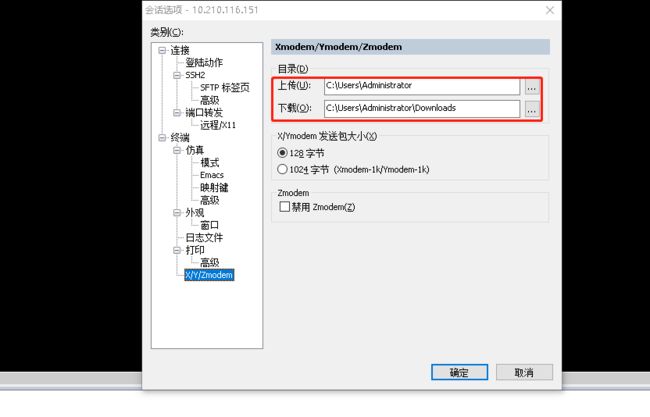Image resolution: width=650 pixels, height=417 pixels.
Task: Select the Emacs category
Action: 212,175
